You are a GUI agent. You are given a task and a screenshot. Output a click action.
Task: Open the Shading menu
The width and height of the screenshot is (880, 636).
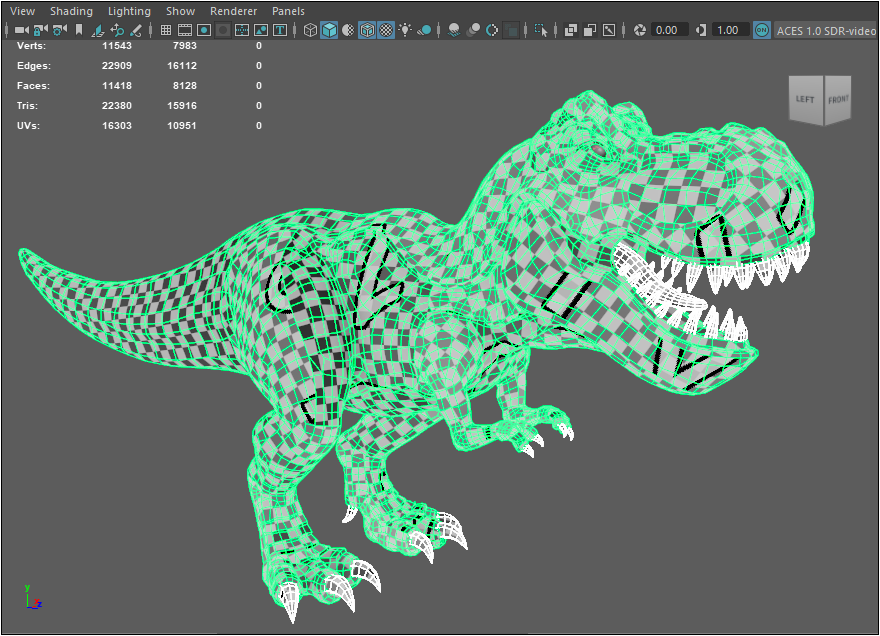(71, 11)
